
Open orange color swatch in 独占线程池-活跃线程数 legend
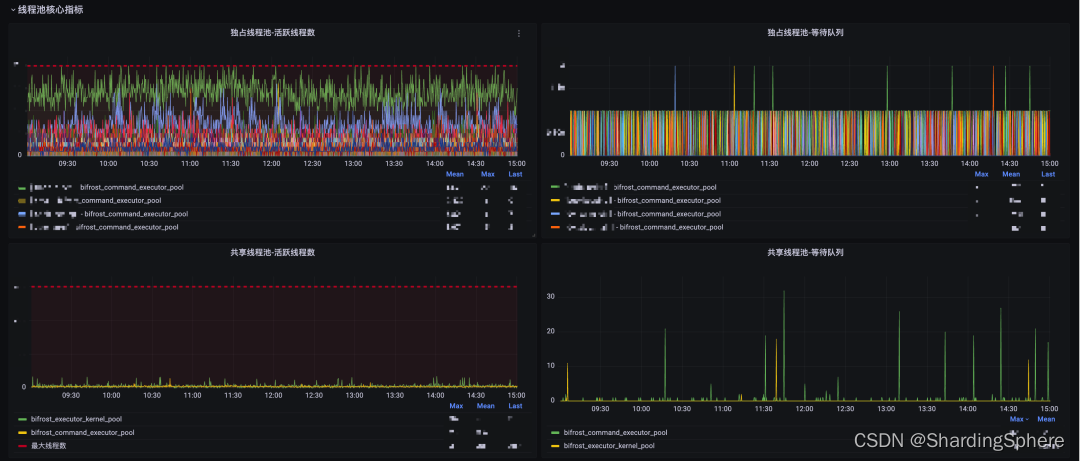(x=23, y=227)
